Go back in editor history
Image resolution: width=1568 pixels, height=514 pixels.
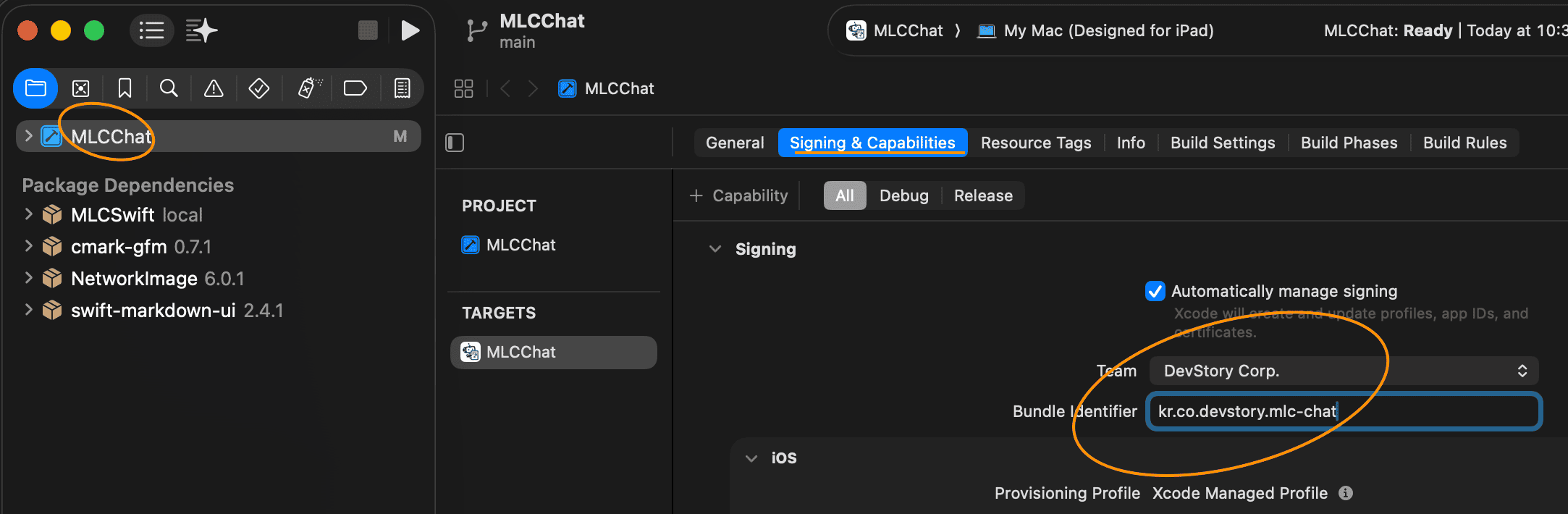pos(505,88)
